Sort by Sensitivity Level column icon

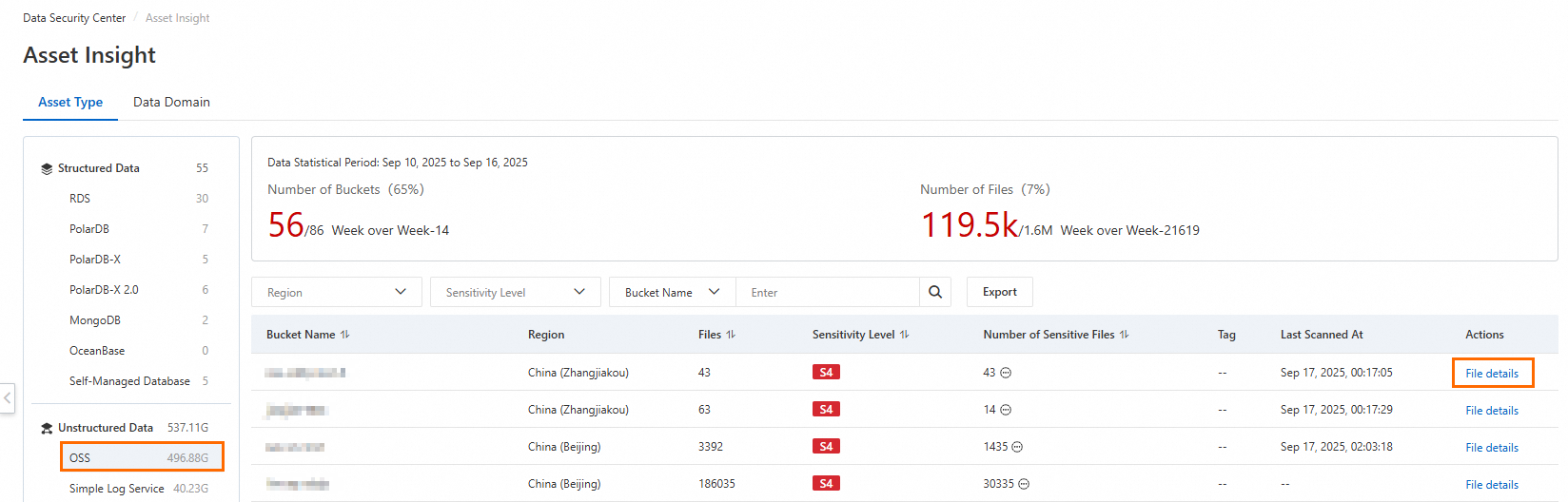coord(904,335)
